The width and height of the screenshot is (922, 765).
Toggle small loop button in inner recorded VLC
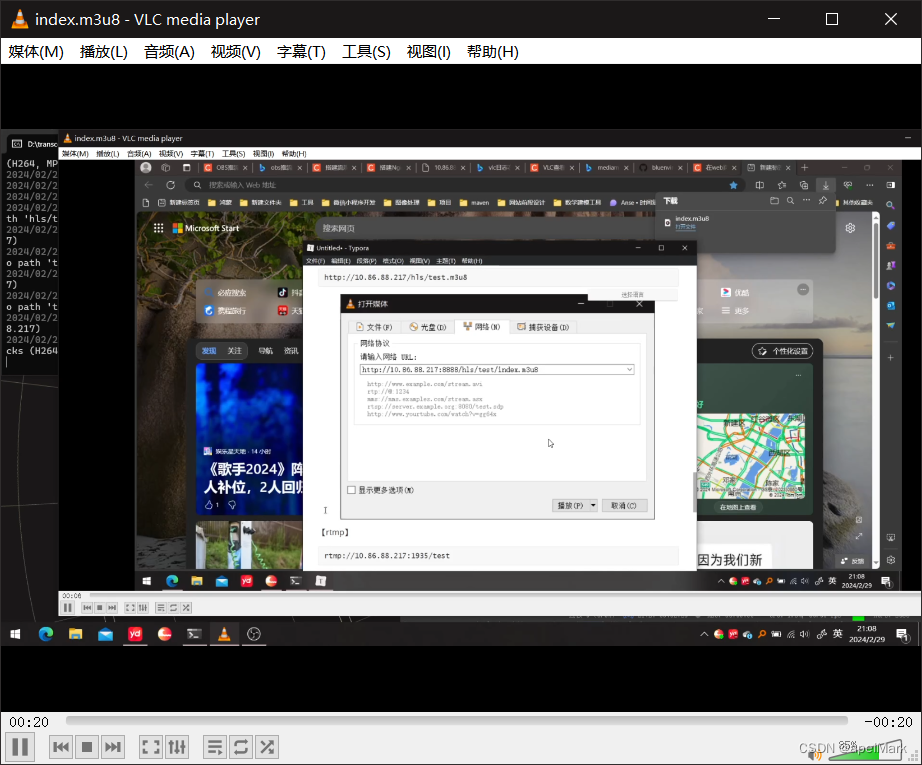click(x=173, y=607)
